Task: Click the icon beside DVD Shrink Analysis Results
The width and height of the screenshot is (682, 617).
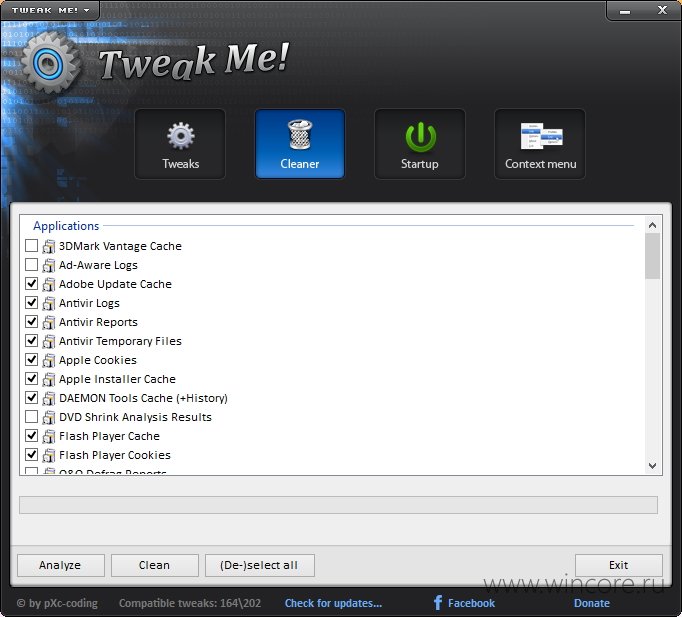Action: 49,417
